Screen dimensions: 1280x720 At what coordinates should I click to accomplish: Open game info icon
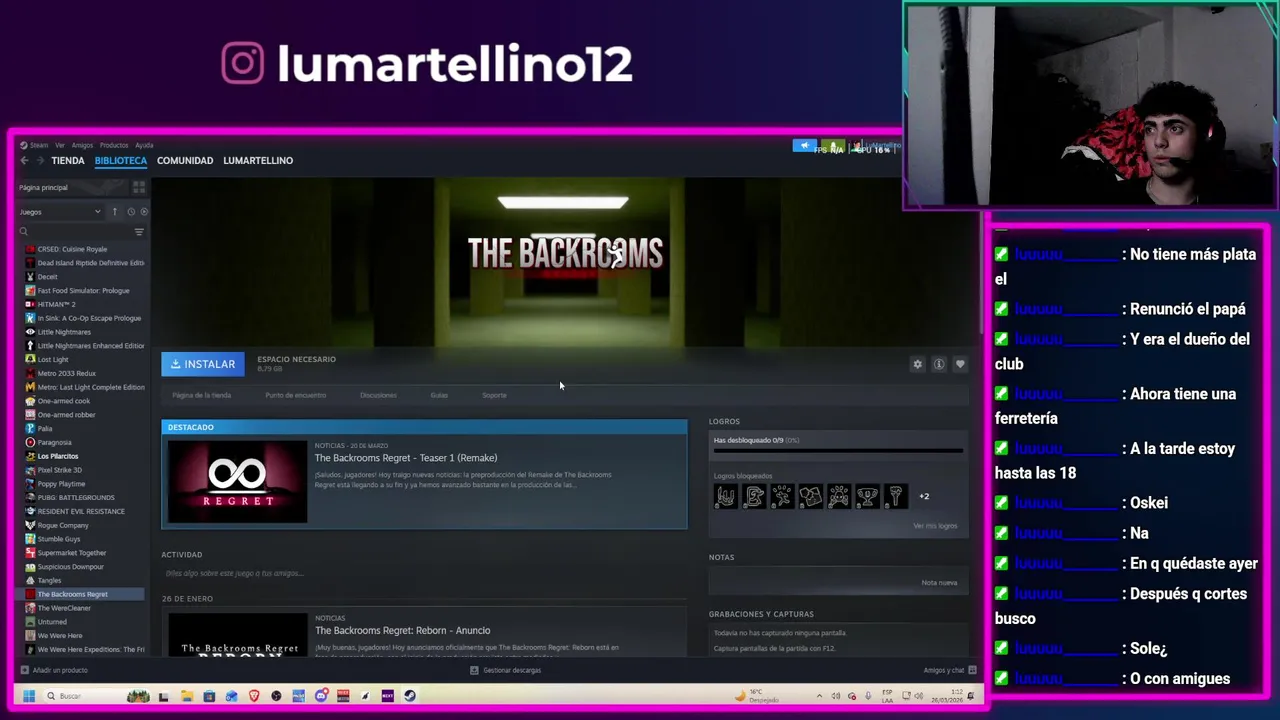pyautogui.click(x=939, y=364)
